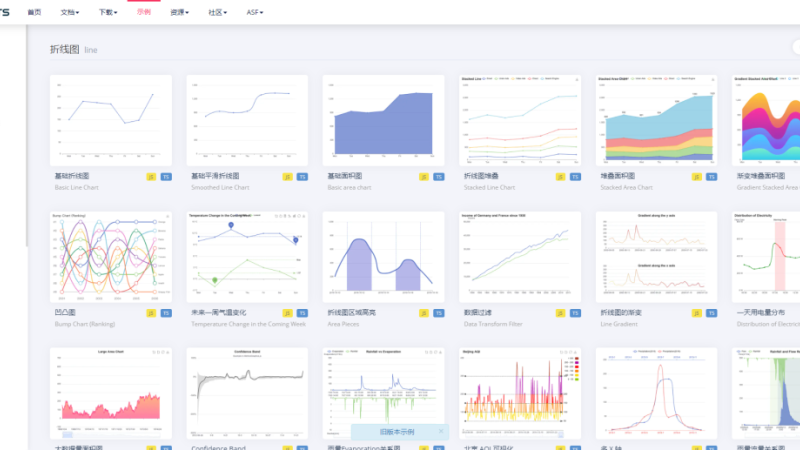Open the 资源 dropdown in navbar
Image resolution: width=800 pixels, height=450 pixels.
click(x=180, y=12)
